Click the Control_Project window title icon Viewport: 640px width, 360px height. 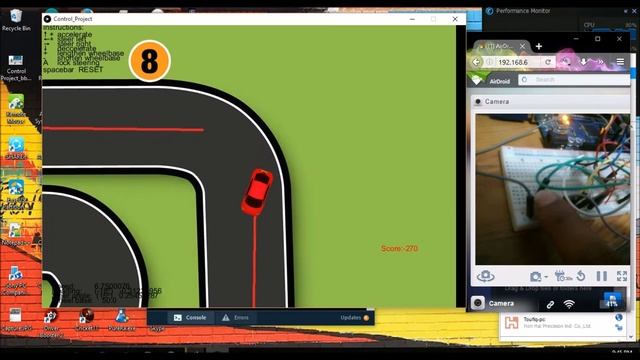[47, 19]
